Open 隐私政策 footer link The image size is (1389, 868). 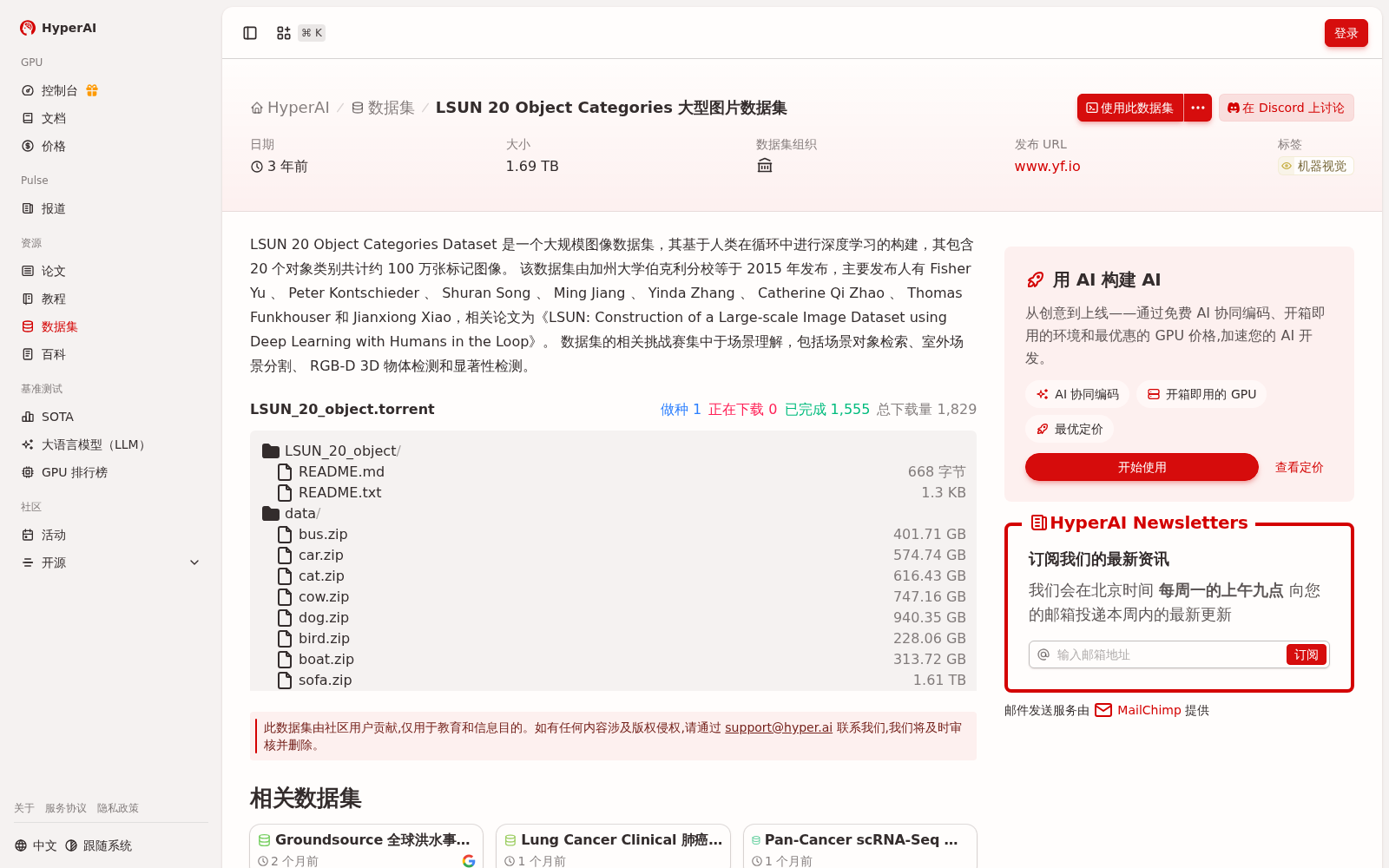tap(118, 808)
